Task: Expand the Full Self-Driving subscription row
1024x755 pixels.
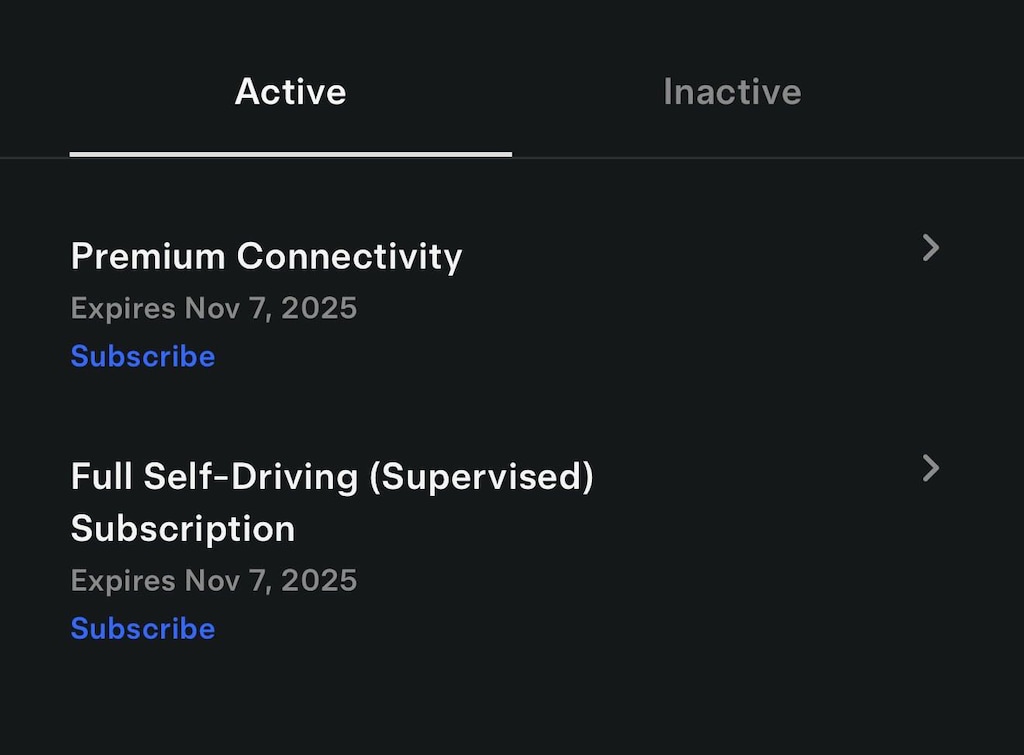Action: (505, 549)
